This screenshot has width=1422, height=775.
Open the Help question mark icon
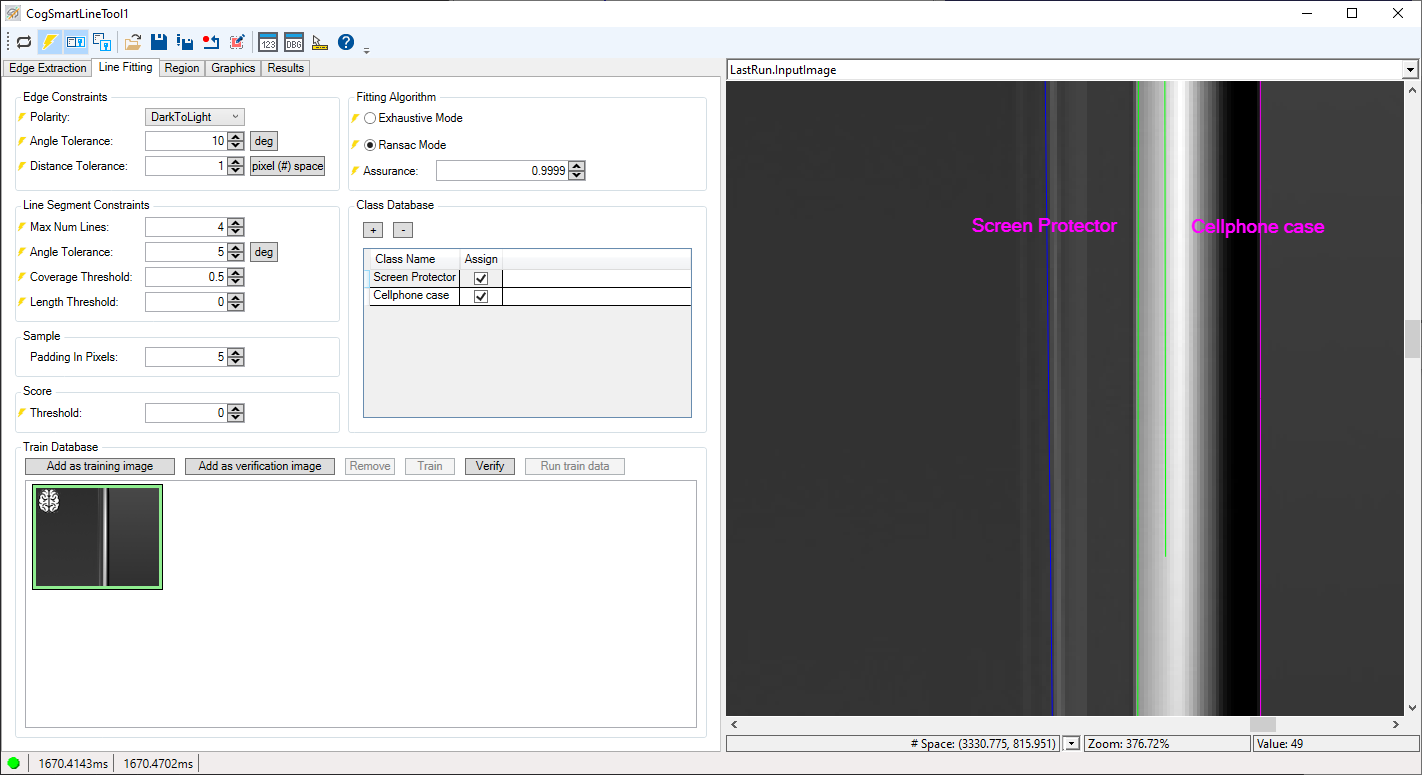(344, 42)
